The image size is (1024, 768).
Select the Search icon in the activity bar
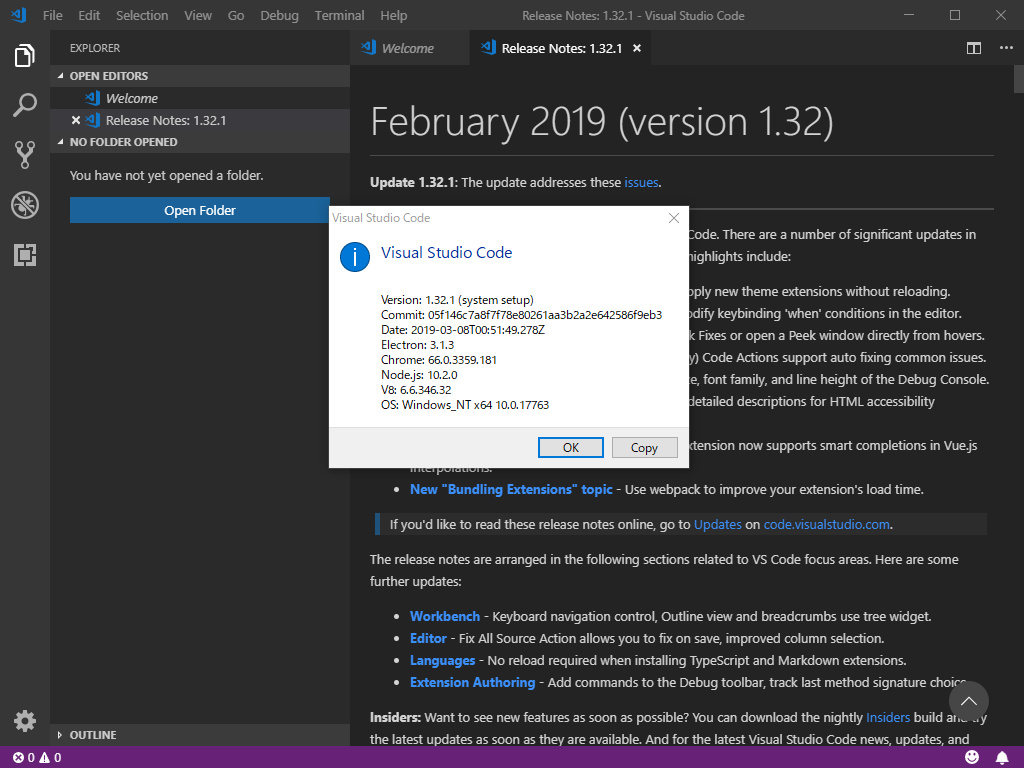click(x=24, y=106)
